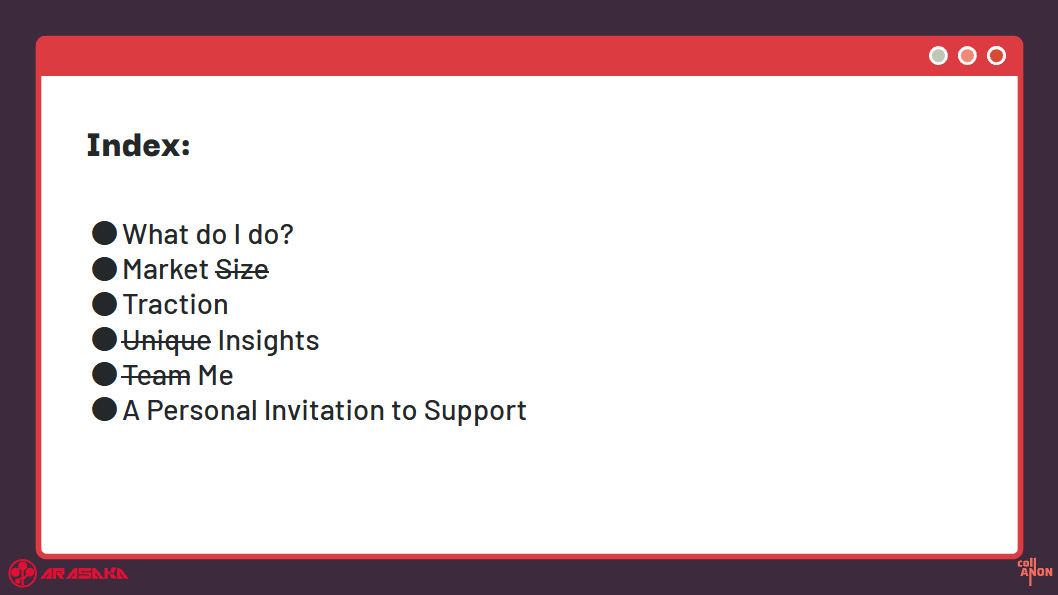Open "A Personal Invitation to Support" entry
Screen dimensions: 1058x595
click(324, 411)
